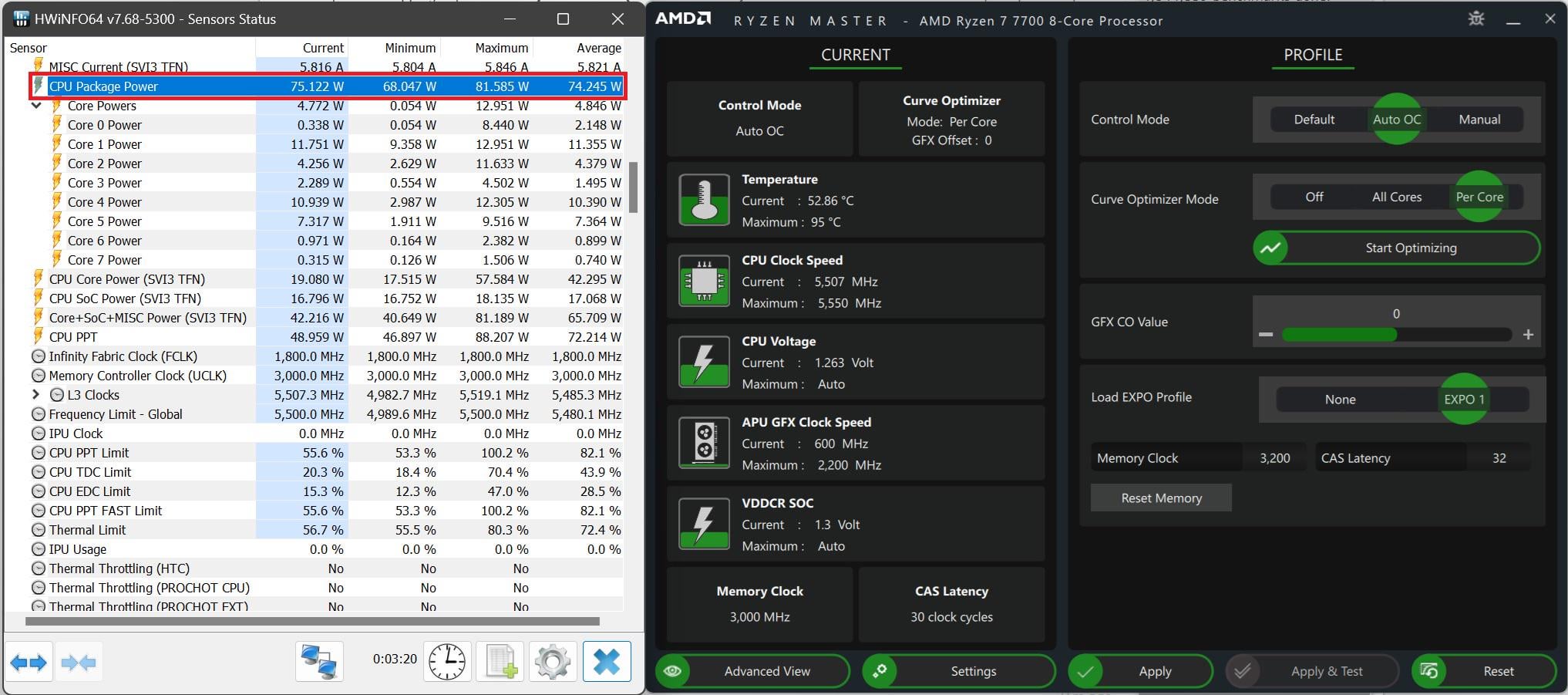The height and width of the screenshot is (695, 1568).
Task: Close sensors with the blue X icon
Action: tap(607, 662)
